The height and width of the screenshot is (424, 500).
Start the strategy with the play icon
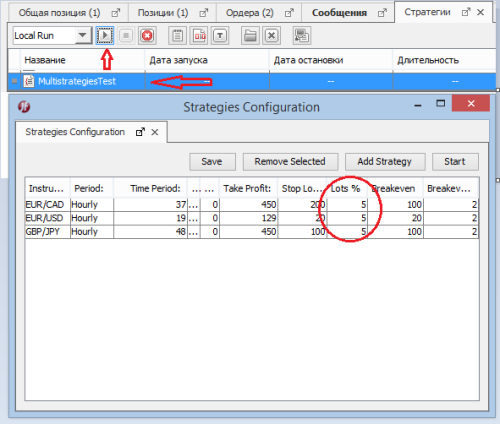105,35
